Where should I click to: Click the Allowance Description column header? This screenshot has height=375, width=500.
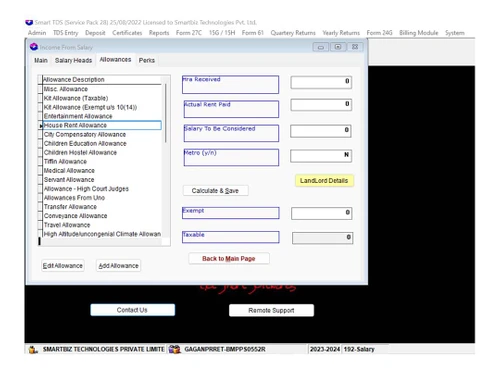click(x=102, y=80)
